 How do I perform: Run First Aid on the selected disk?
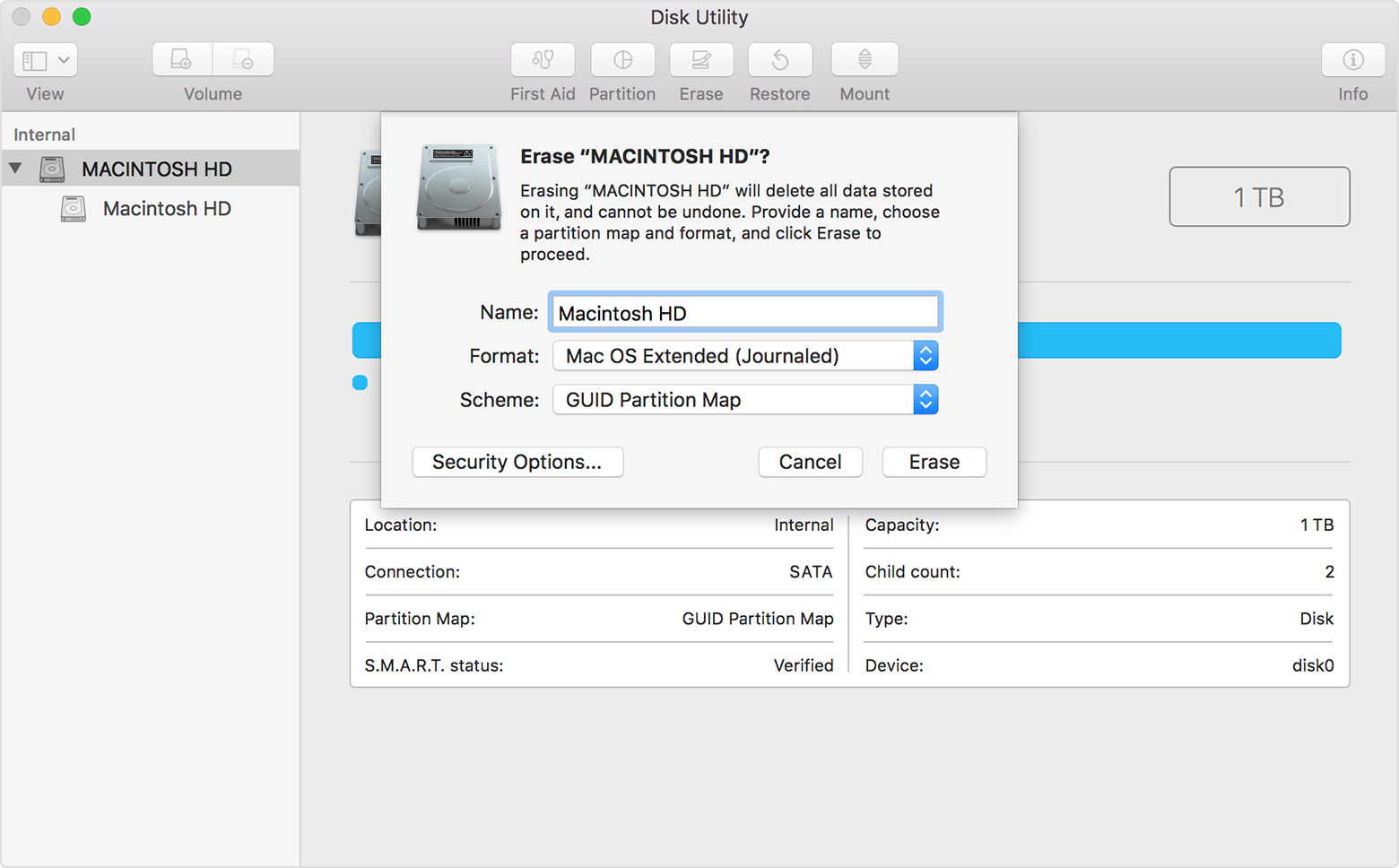(x=543, y=60)
